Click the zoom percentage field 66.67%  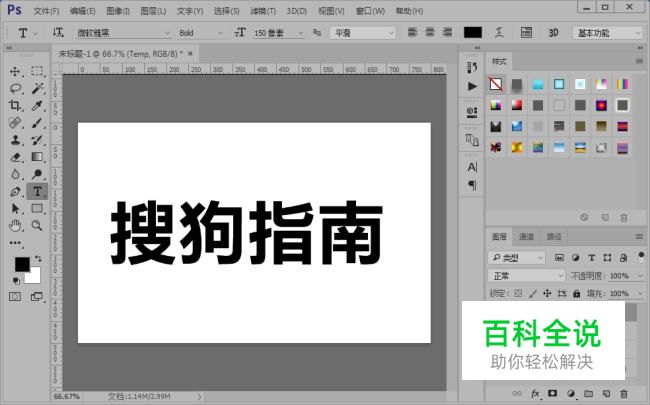click(x=67, y=397)
